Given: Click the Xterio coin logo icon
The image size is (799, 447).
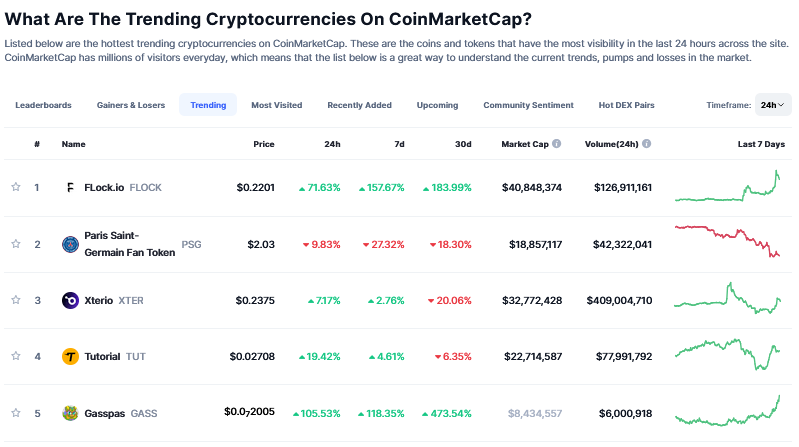Looking at the screenshot, I should [70, 301].
